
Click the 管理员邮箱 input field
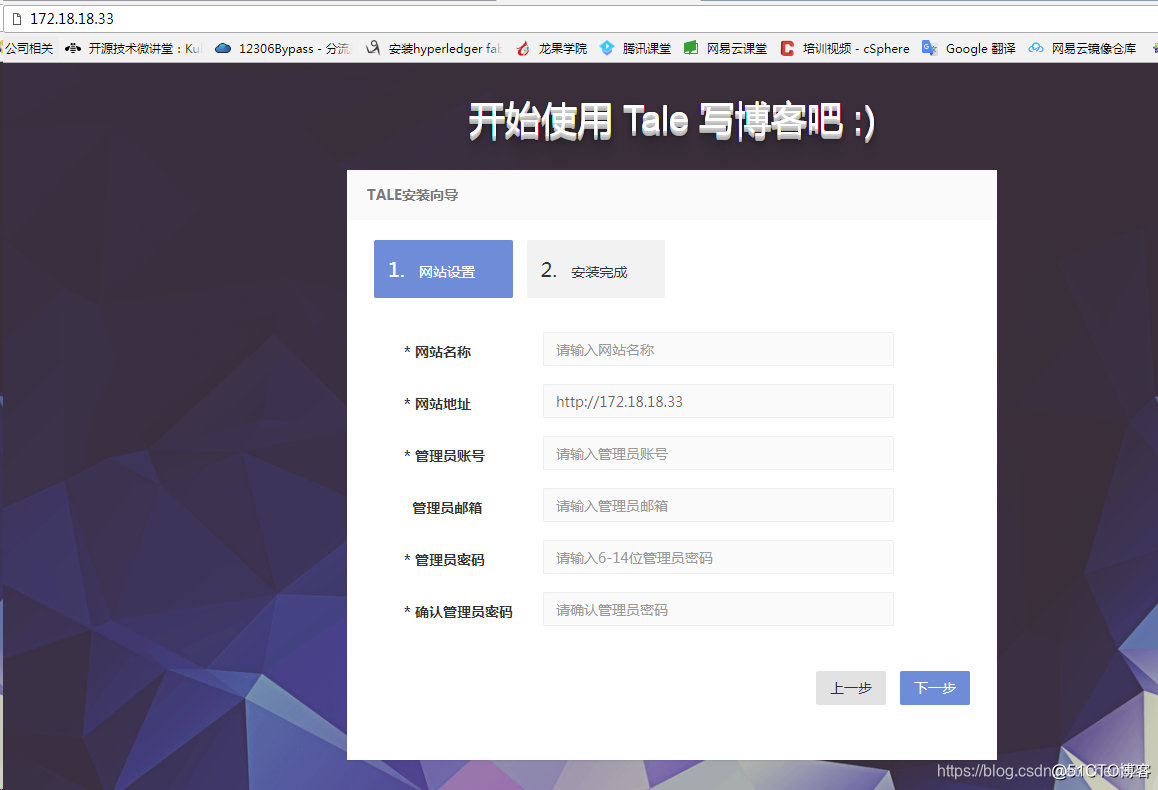pos(717,505)
